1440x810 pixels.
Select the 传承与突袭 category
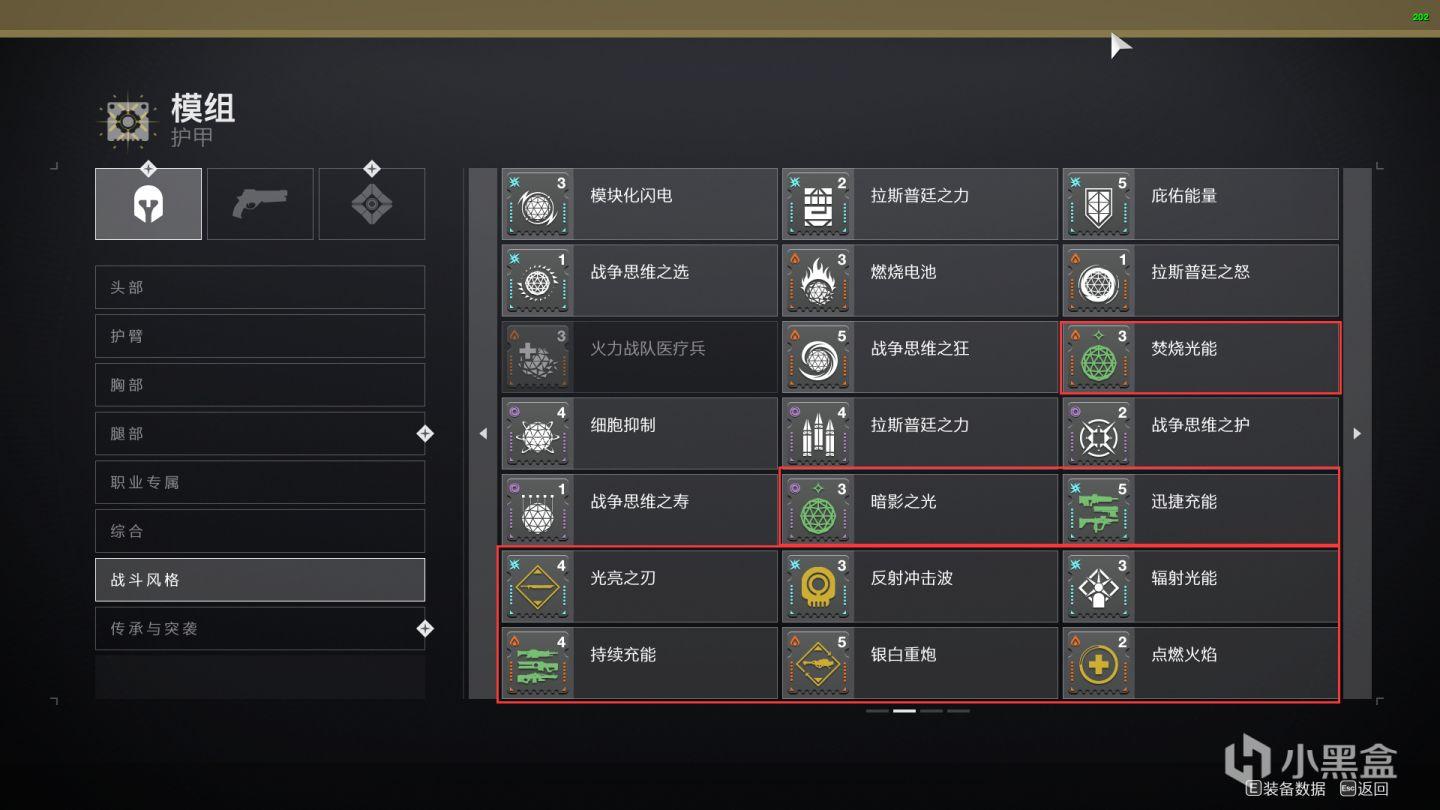(x=260, y=628)
